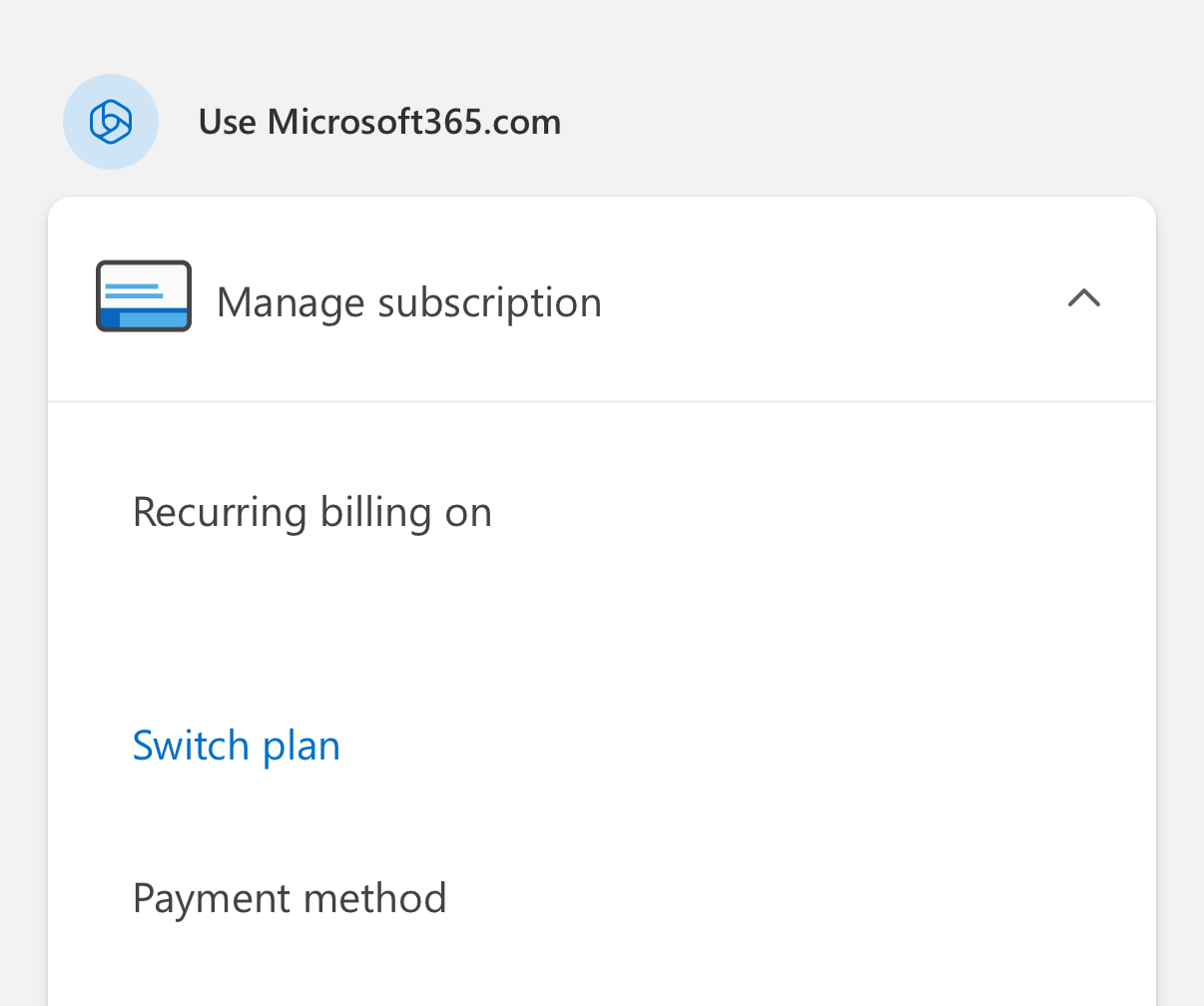The width and height of the screenshot is (1204, 1006).
Task: Select the Manage subscription heading text
Action: 409,301
